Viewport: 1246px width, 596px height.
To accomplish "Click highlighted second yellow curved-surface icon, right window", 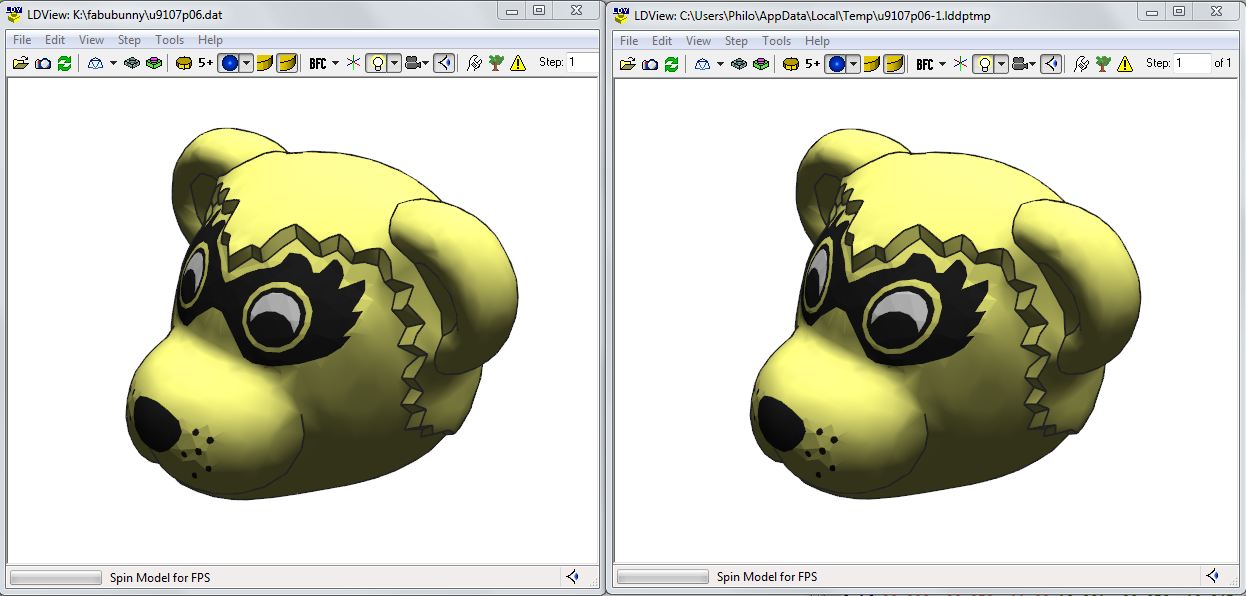I will pyautogui.click(x=894, y=64).
